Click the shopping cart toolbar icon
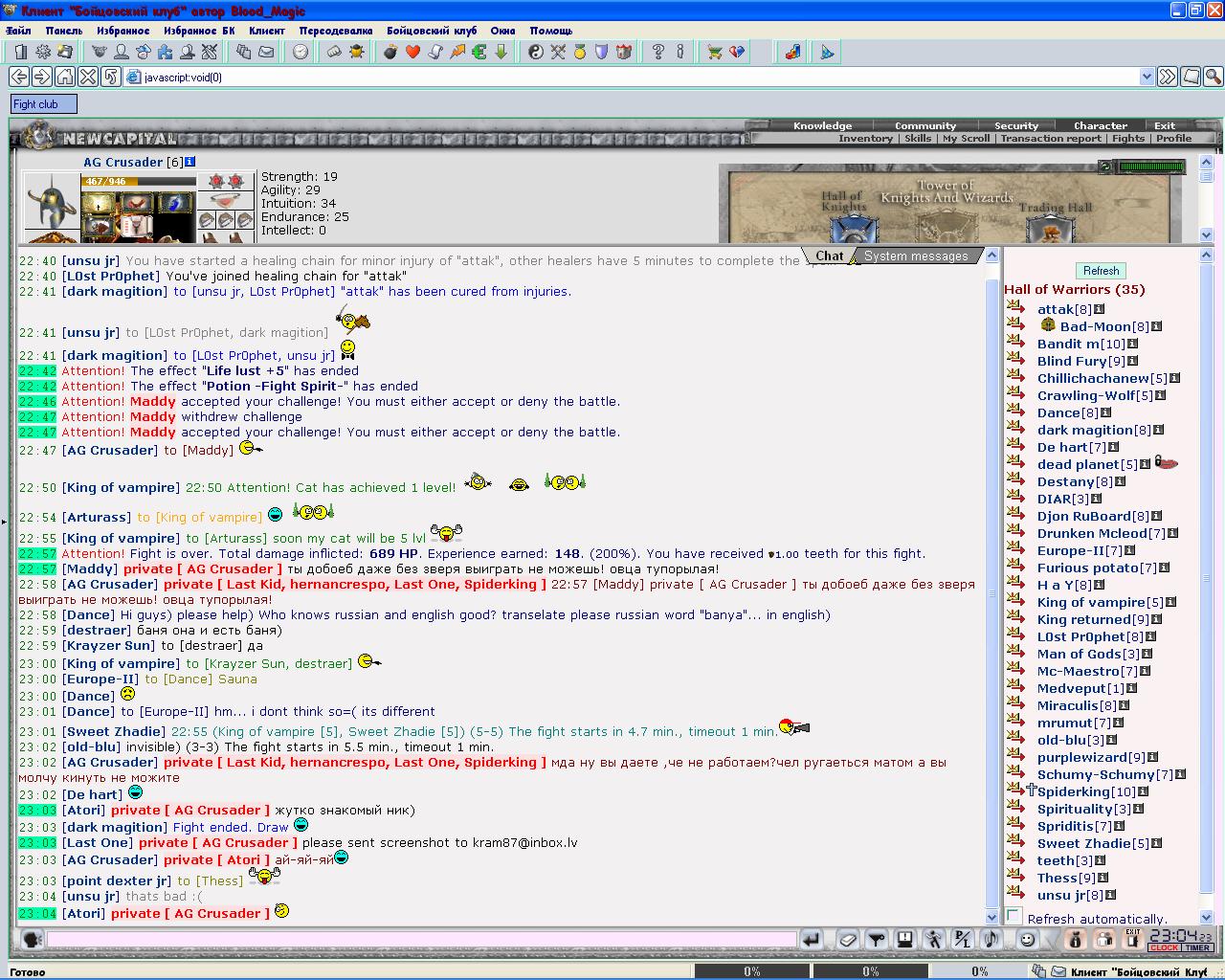This screenshot has width=1225, height=980. (715, 52)
